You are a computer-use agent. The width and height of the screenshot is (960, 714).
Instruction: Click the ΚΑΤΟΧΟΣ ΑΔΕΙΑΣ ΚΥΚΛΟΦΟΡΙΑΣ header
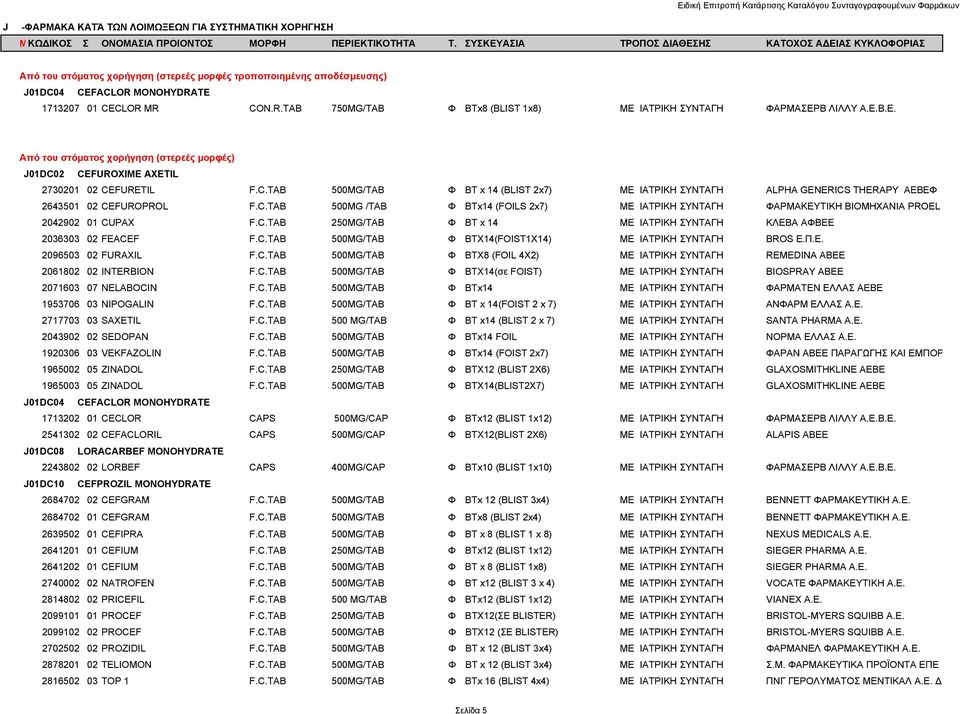coord(845,43)
